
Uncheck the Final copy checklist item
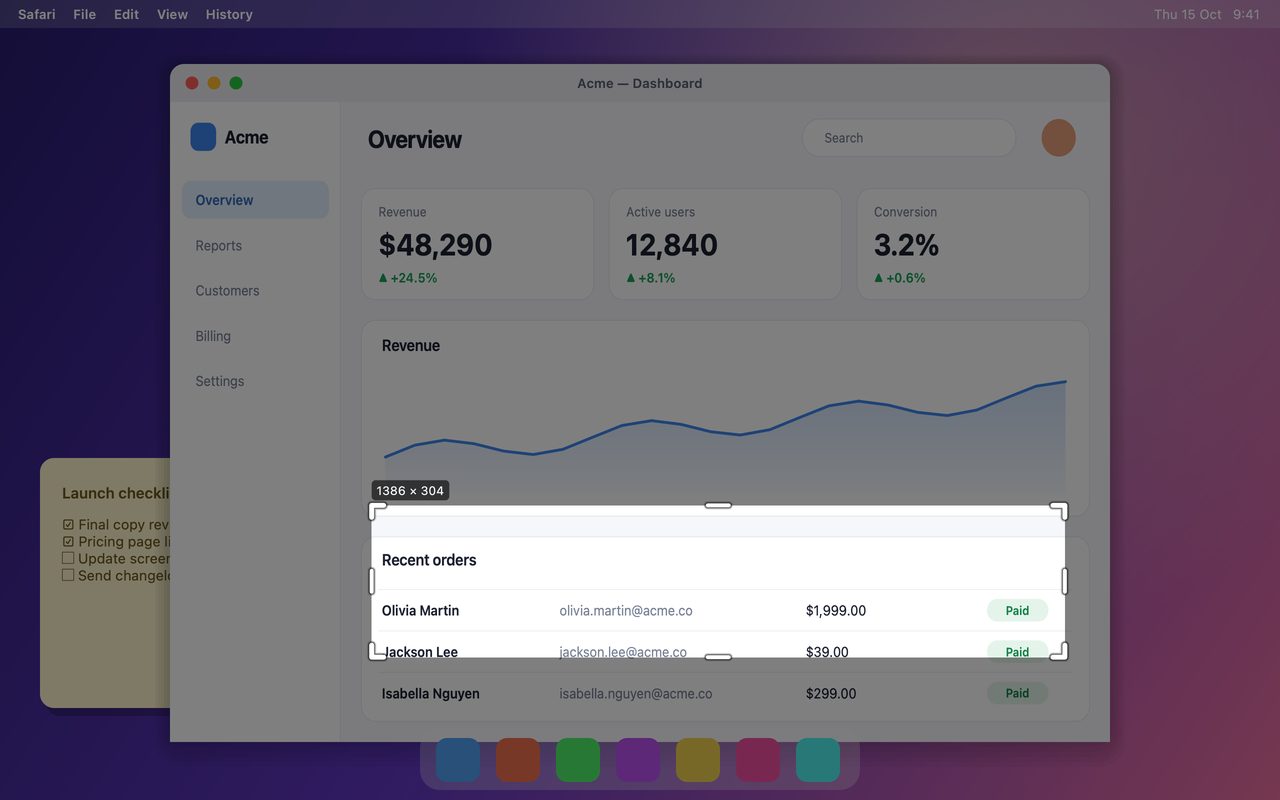click(68, 524)
